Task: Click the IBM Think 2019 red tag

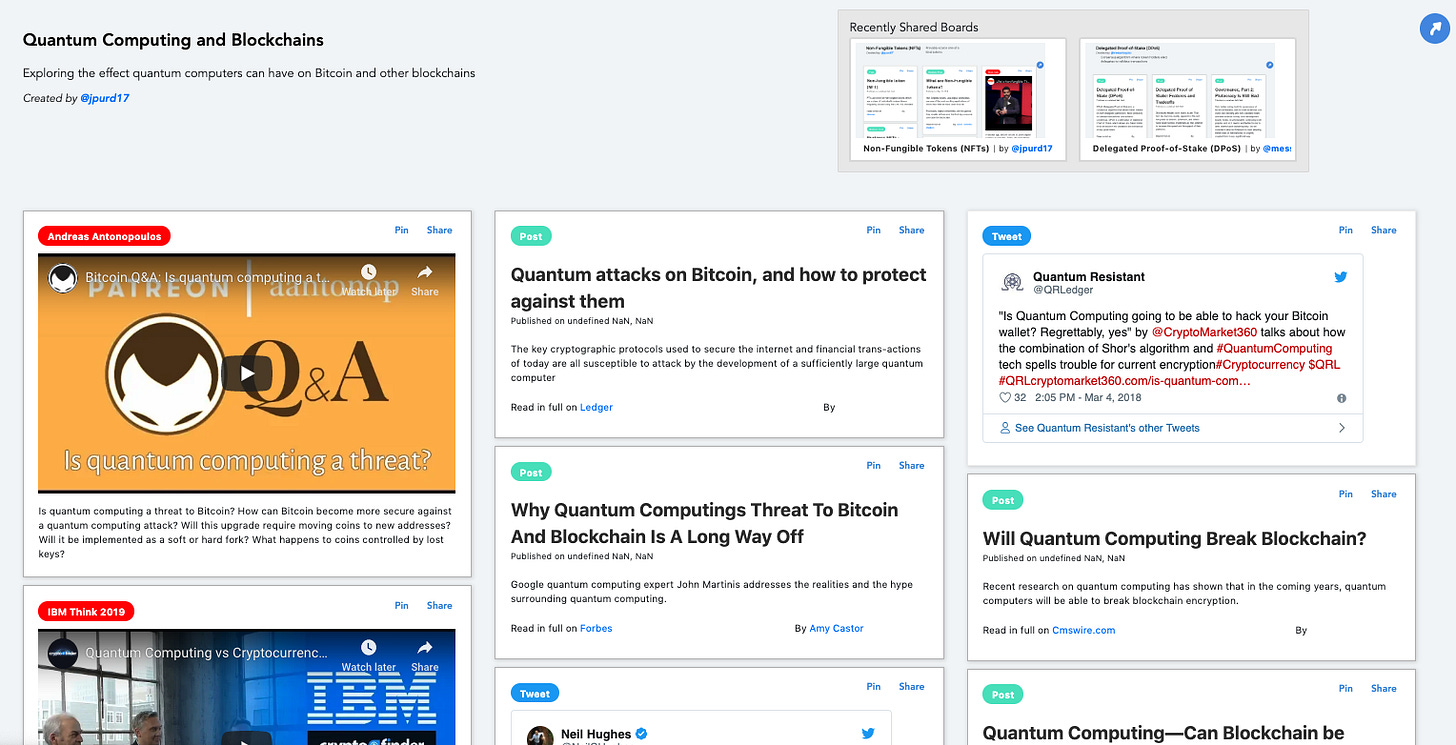Action: (x=86, y=611)
